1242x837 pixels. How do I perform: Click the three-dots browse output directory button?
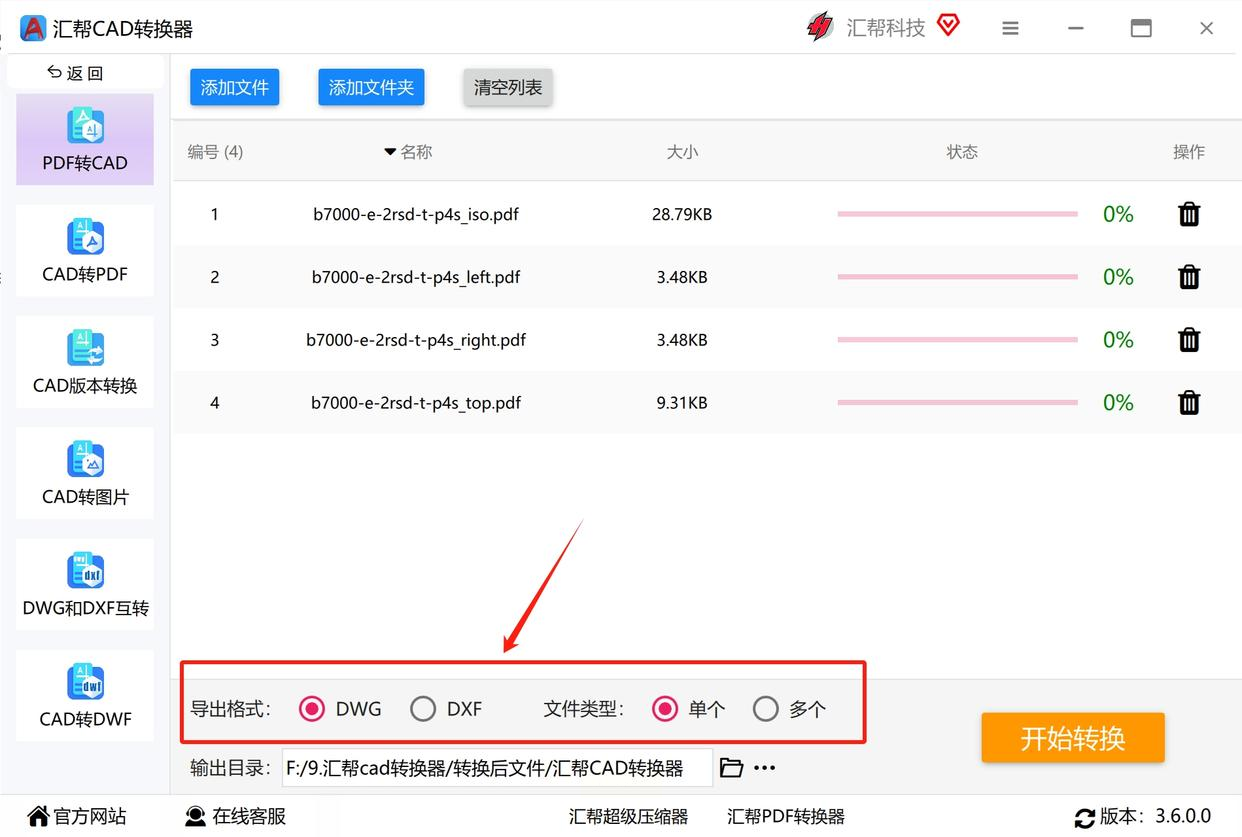click(765, 768)
